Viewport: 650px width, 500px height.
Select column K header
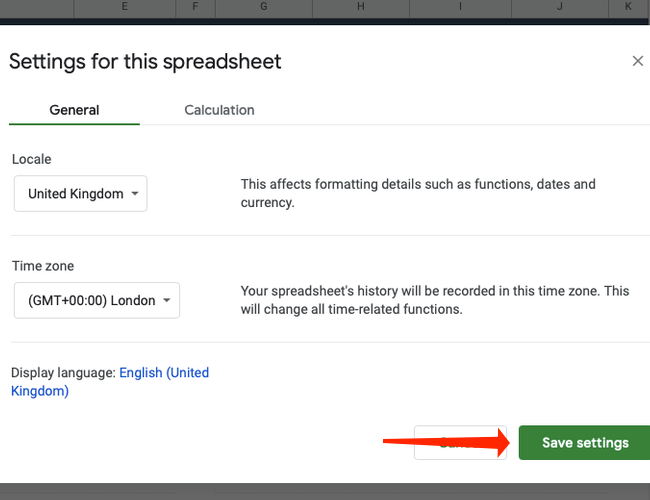click(x=628, y=7)
